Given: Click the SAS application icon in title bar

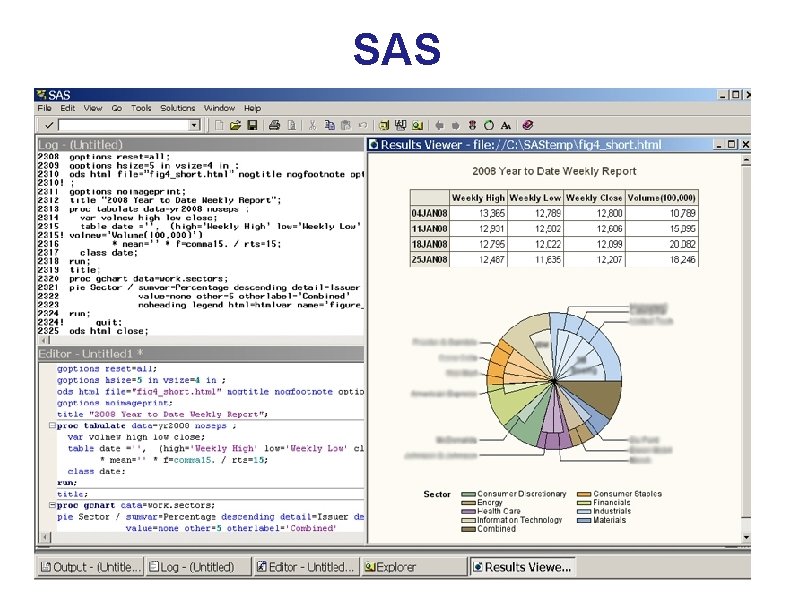Looking at the screenshot, I should (x=42, y=95).
